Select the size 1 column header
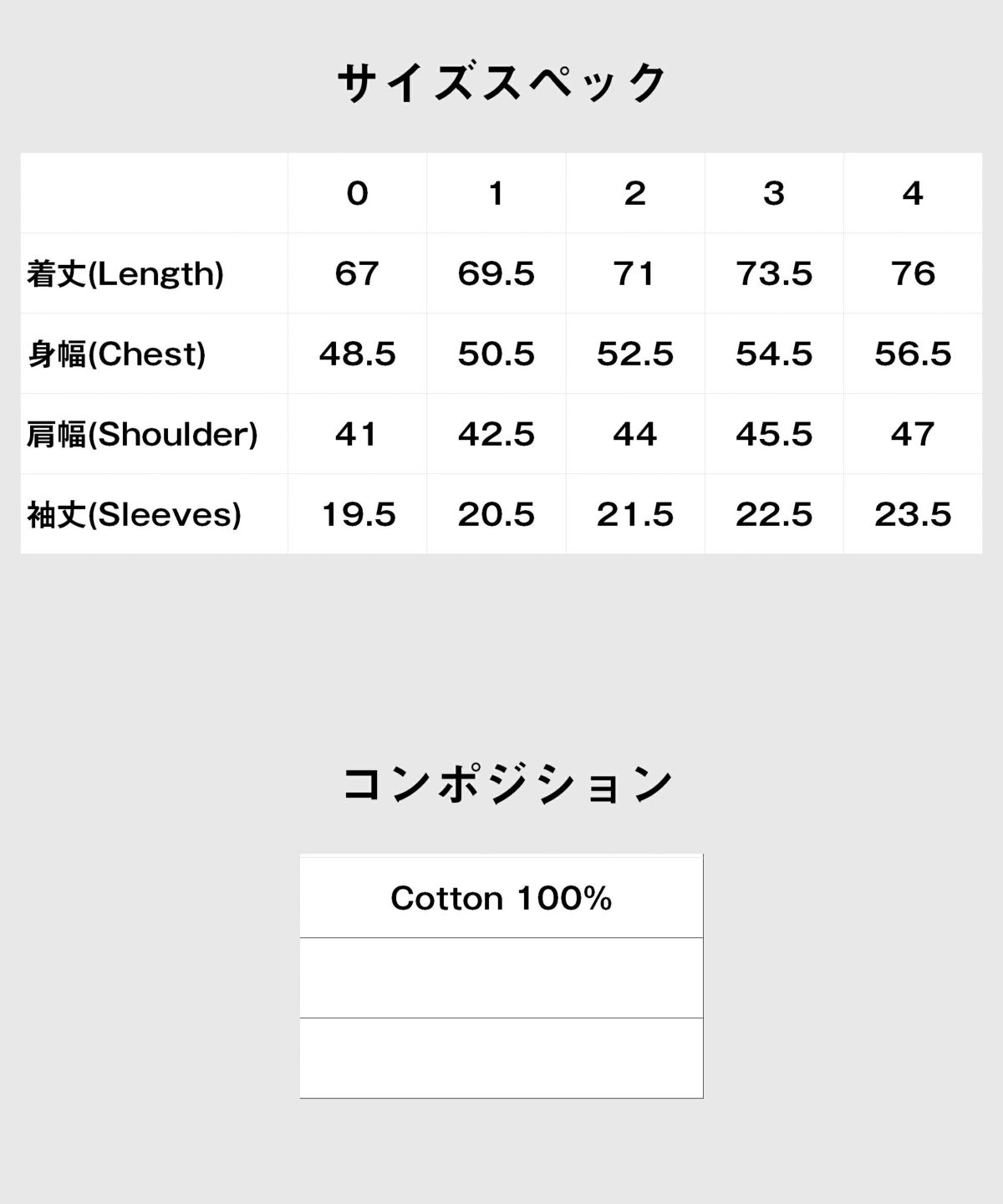 (496, 193)
